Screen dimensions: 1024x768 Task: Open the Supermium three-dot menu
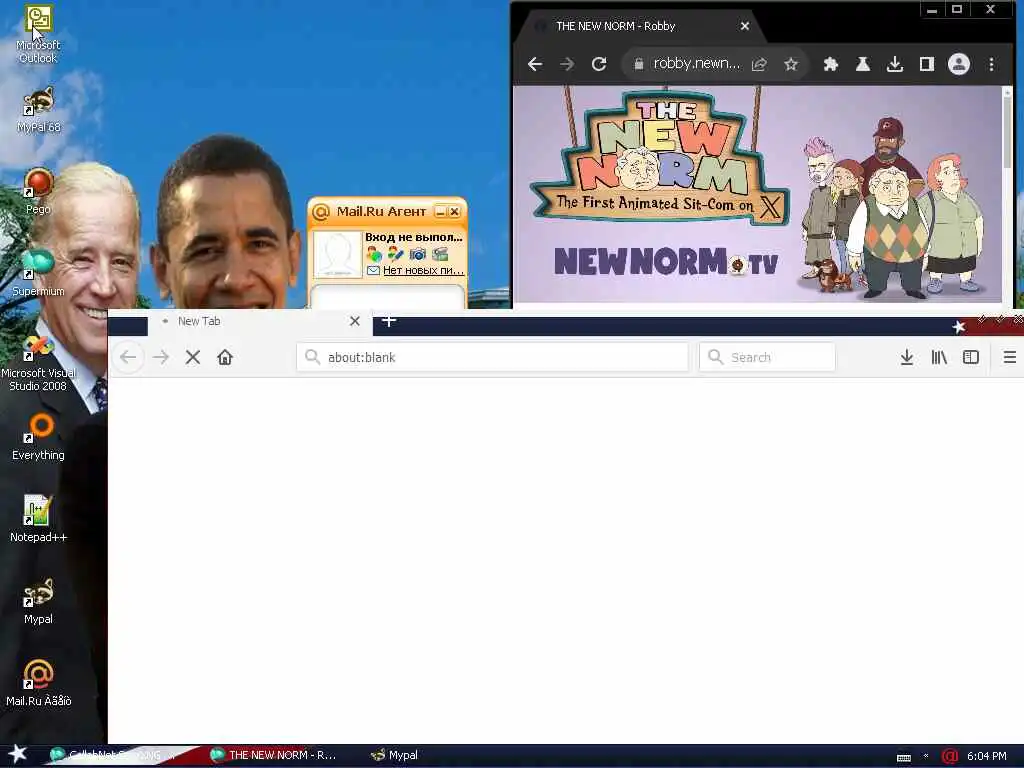pos(991,64)
